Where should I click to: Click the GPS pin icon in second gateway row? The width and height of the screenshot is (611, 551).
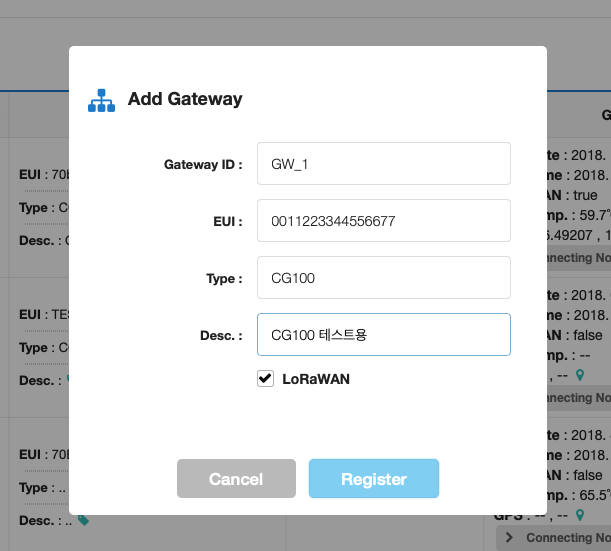point(579,376)
